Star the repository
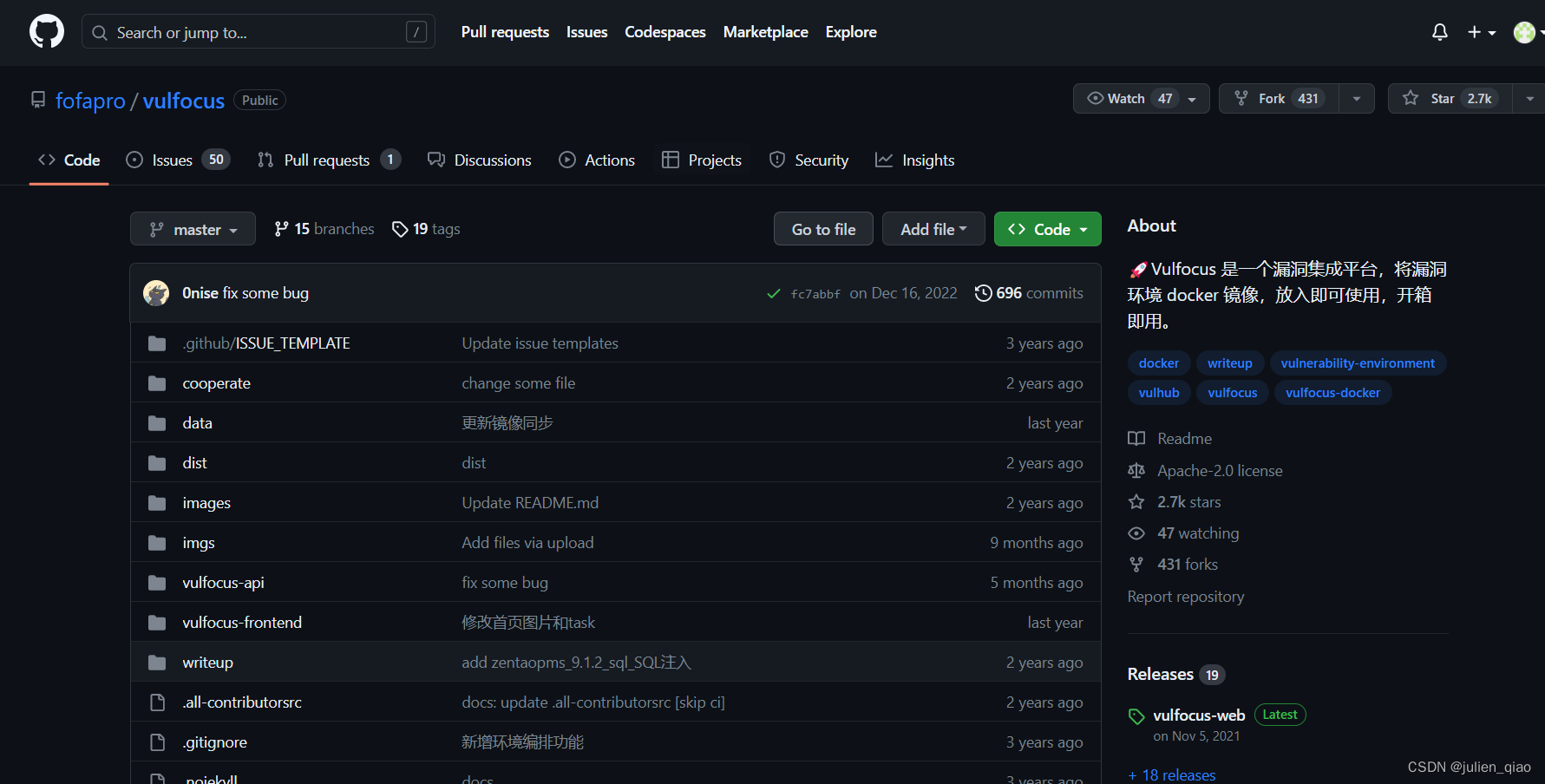Viewport: 1545px width, 784px height. tap(1450, 99)
